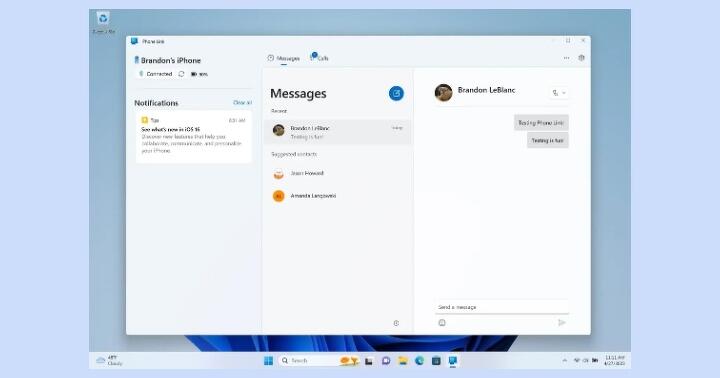Open Microsoft Store from taskbar
The image size is (720, 378).
(x=436, y=361)
